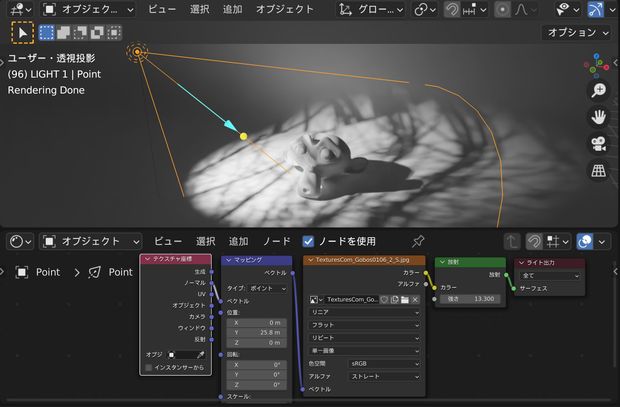Enable the インスタンサーから checkbox
The height and width of the screenshot is (407, 620).
149,367
